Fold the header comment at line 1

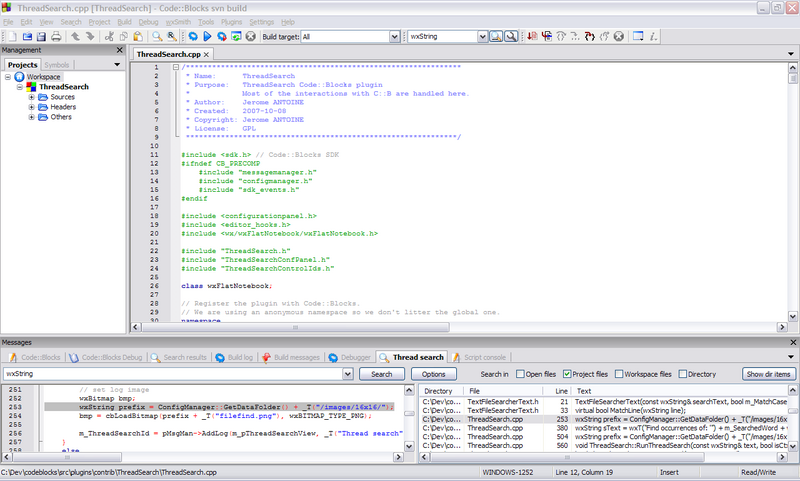pyautogui.click(x=176, y=67)
